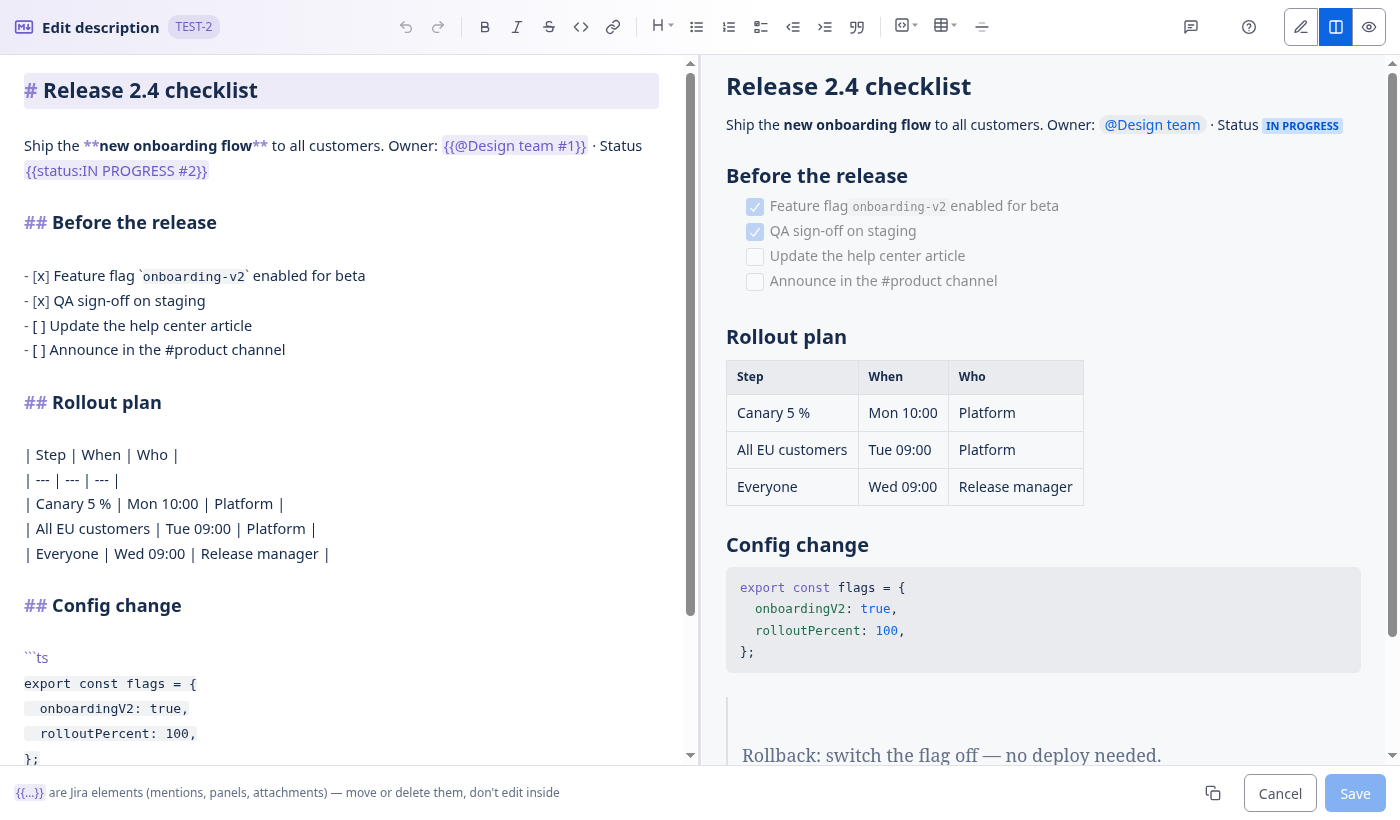Image resolution: width=1400 pixels, height=820 pixels.
Task: Click the Who column header in table
Action: point(1016,377)
